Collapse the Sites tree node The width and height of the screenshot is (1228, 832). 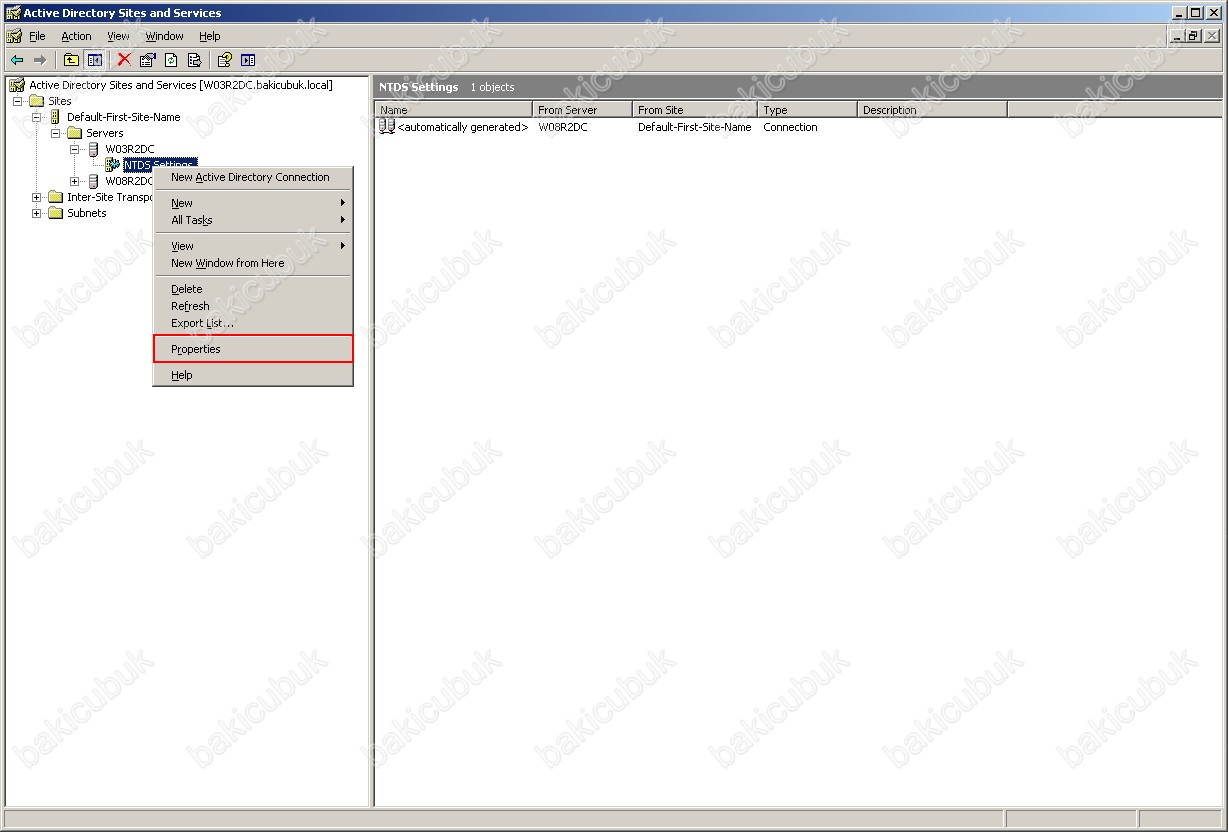(18, 101)
